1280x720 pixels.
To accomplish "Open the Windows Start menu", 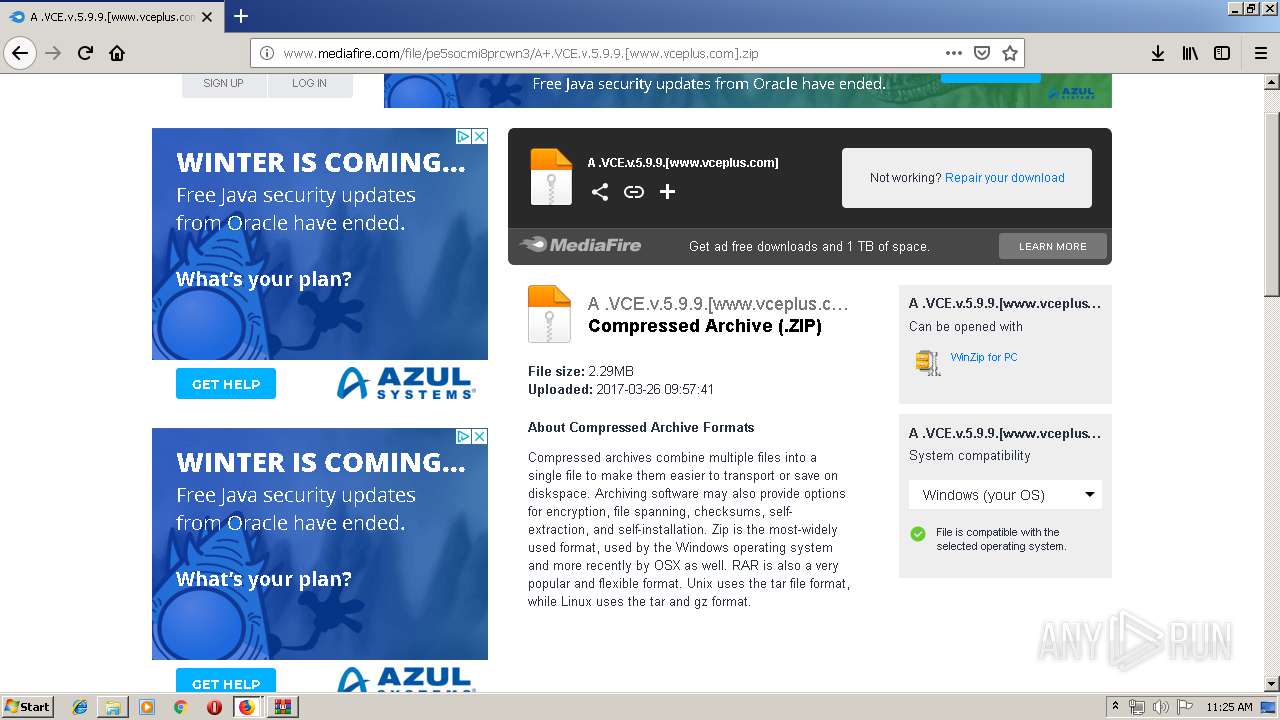I will [28, 706].
